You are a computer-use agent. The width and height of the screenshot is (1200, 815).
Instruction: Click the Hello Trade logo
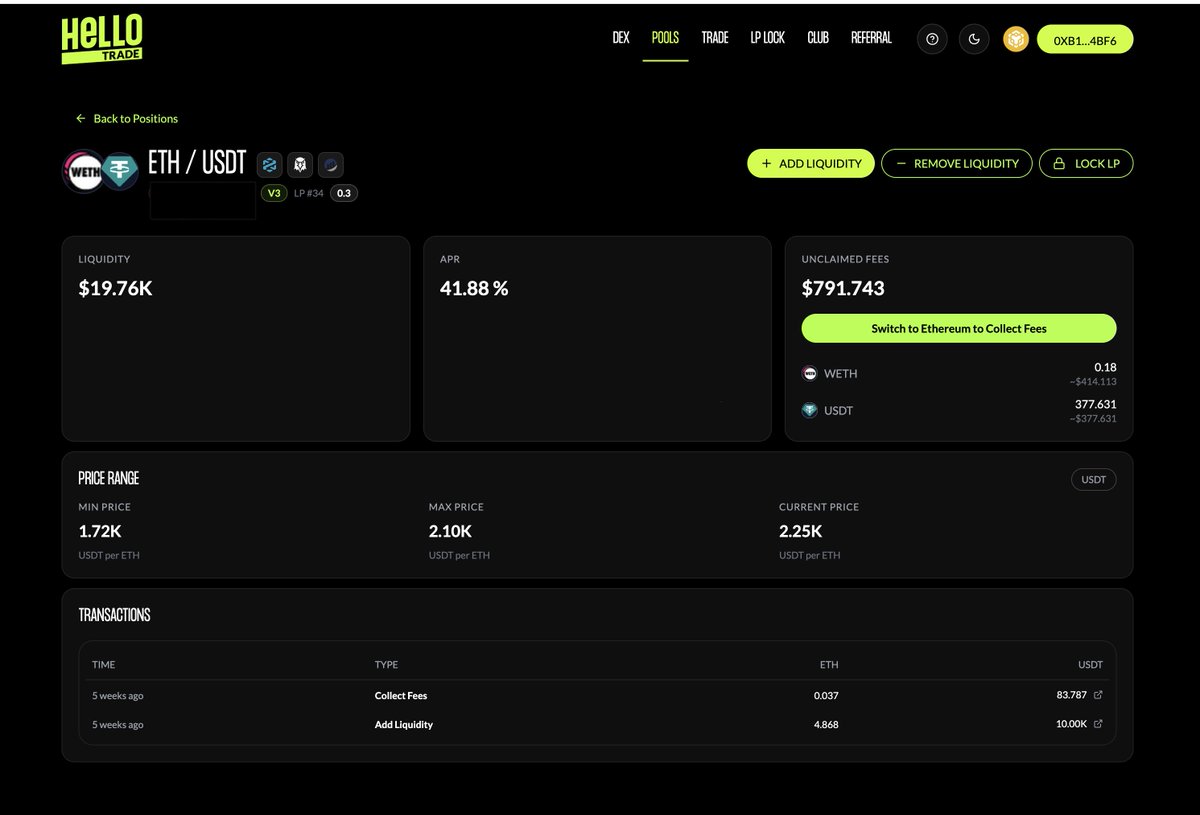click(x=102, y=40)
